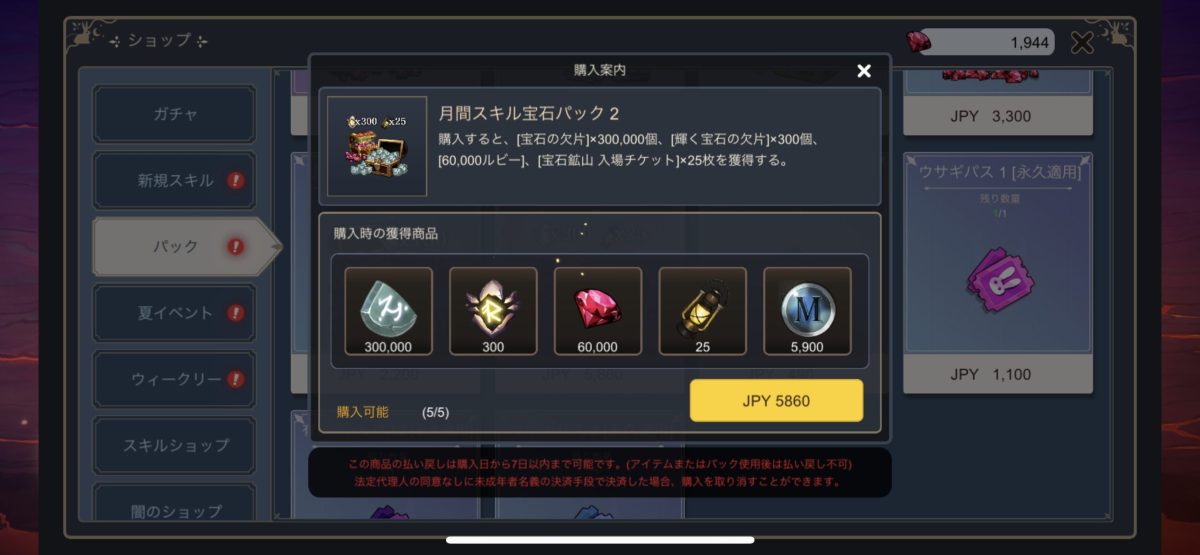Select the shining gem fragment icon 300
This screenshot has height=555, width=1200.
[493, 311]
